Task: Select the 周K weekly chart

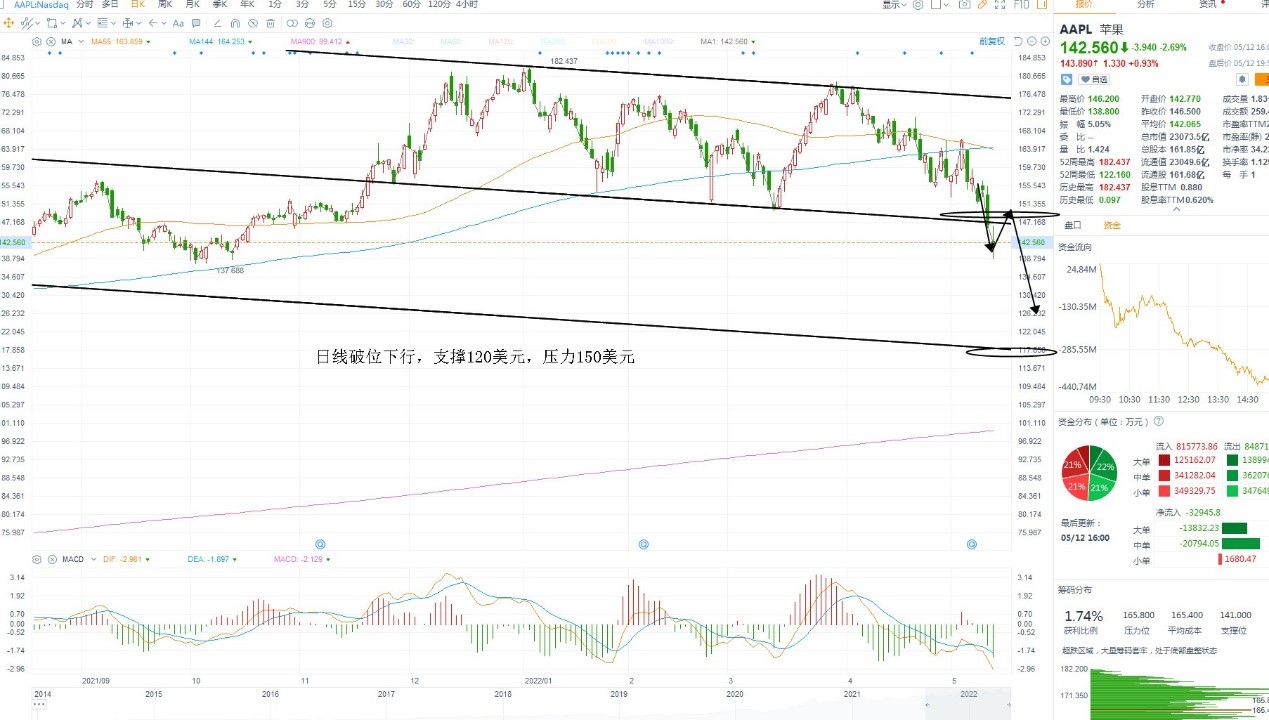Action: pos(165,5)
